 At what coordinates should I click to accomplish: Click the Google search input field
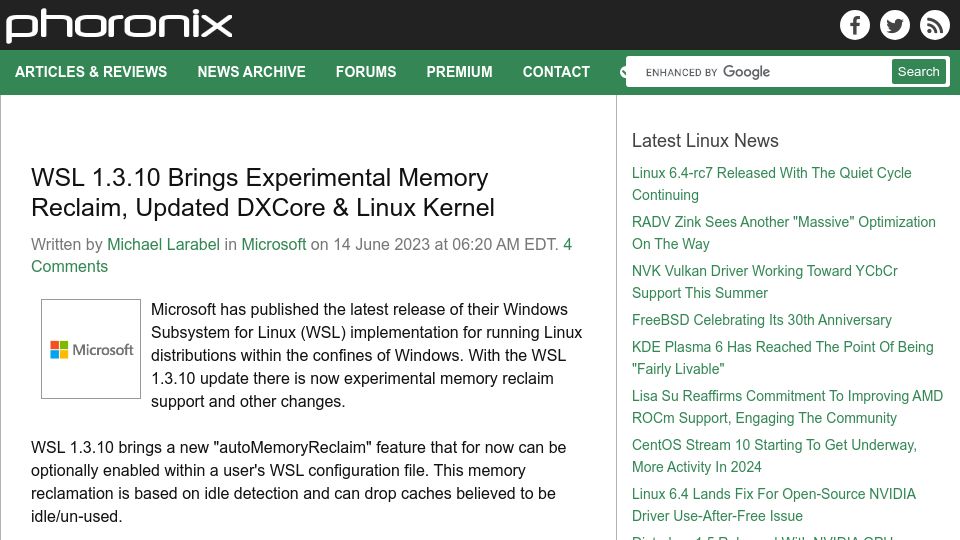pos(759,72)
